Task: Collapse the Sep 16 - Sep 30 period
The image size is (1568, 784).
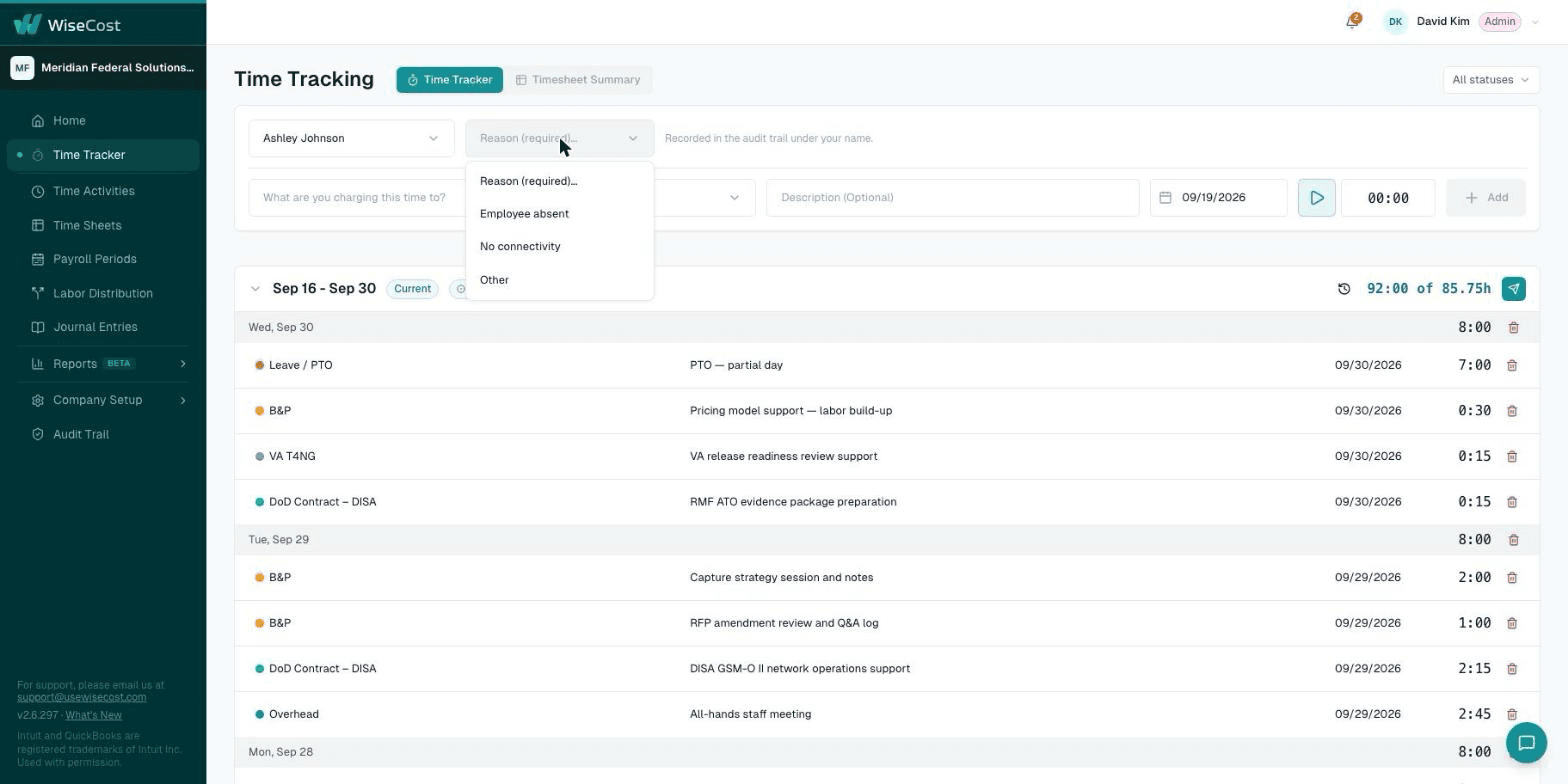Action: pyautogui.click(x=255, y=289)
